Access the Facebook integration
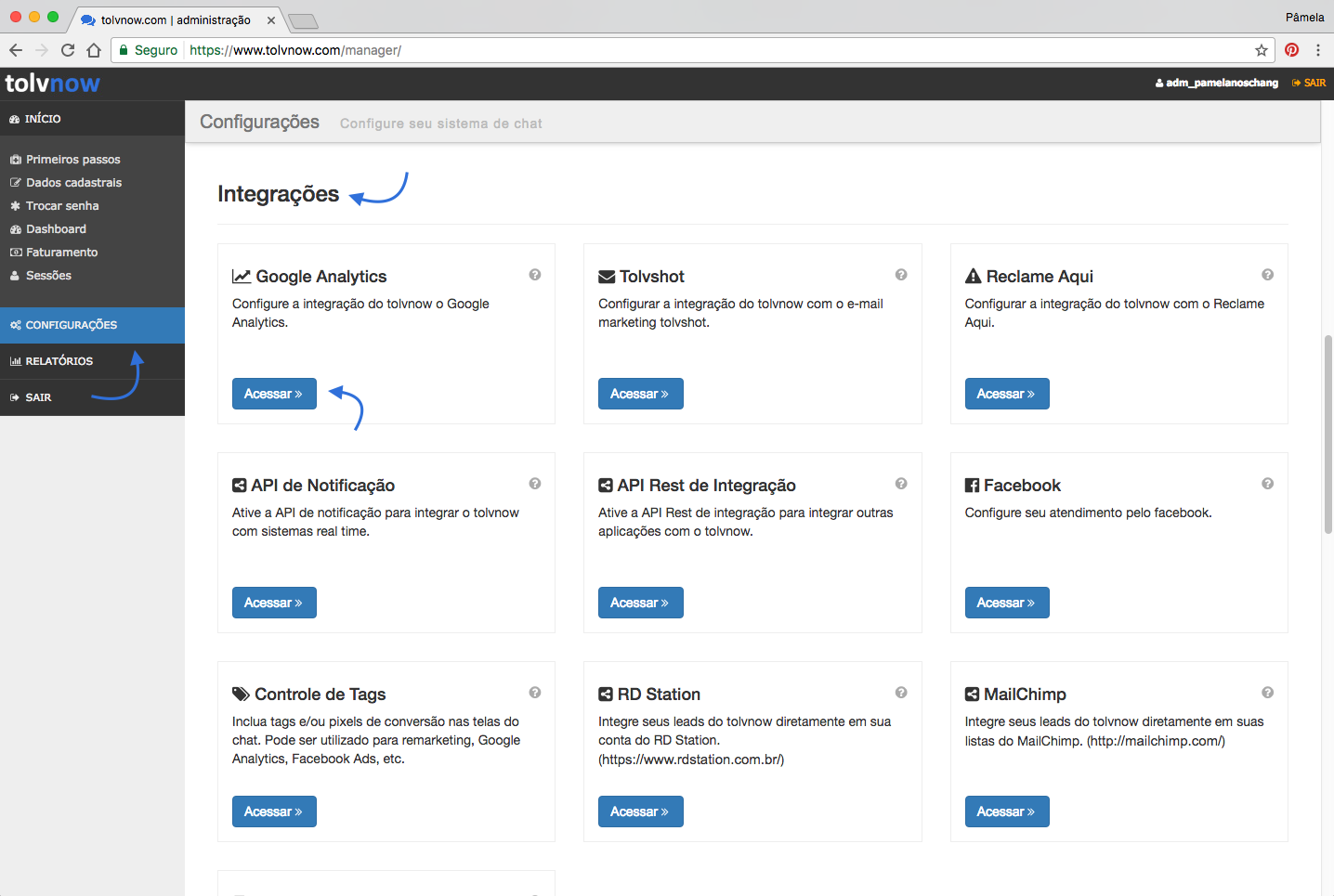The image size is (1334, 896). click(1007, 603)
